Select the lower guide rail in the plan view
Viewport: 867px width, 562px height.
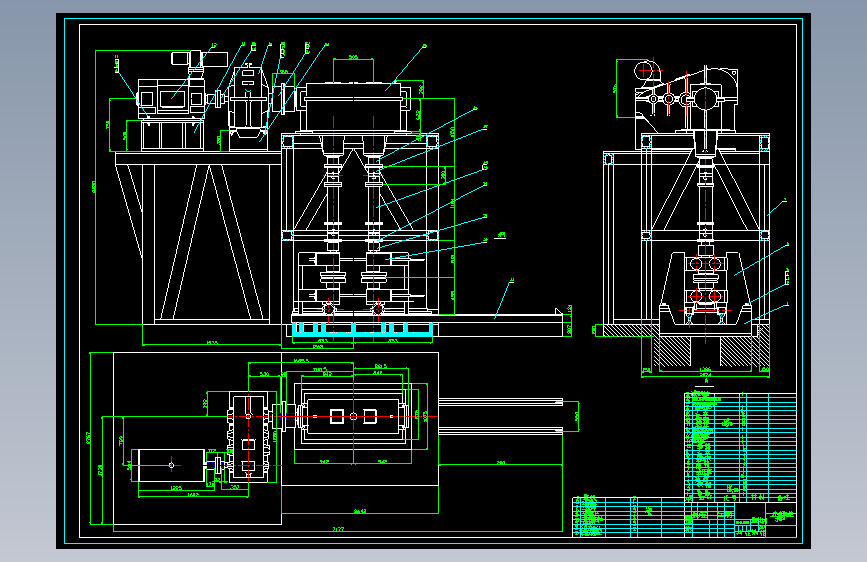[x=500, y=430]
